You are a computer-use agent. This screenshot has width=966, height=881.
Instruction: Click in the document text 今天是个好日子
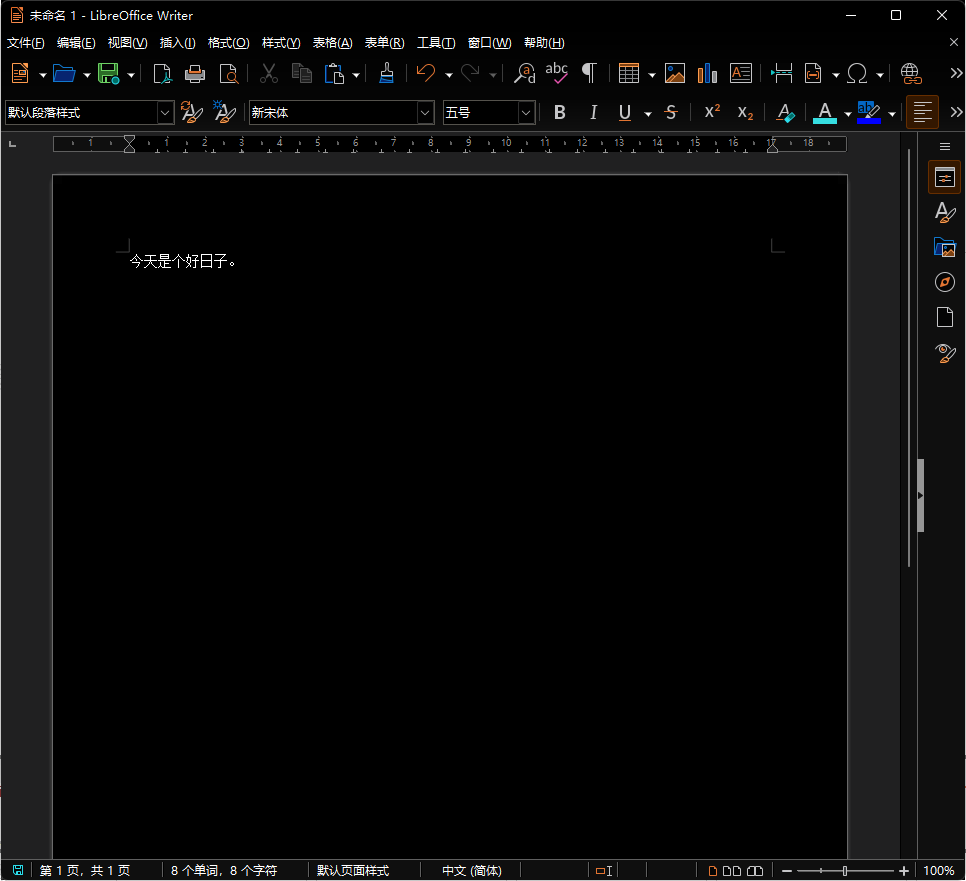click(182, 263)
